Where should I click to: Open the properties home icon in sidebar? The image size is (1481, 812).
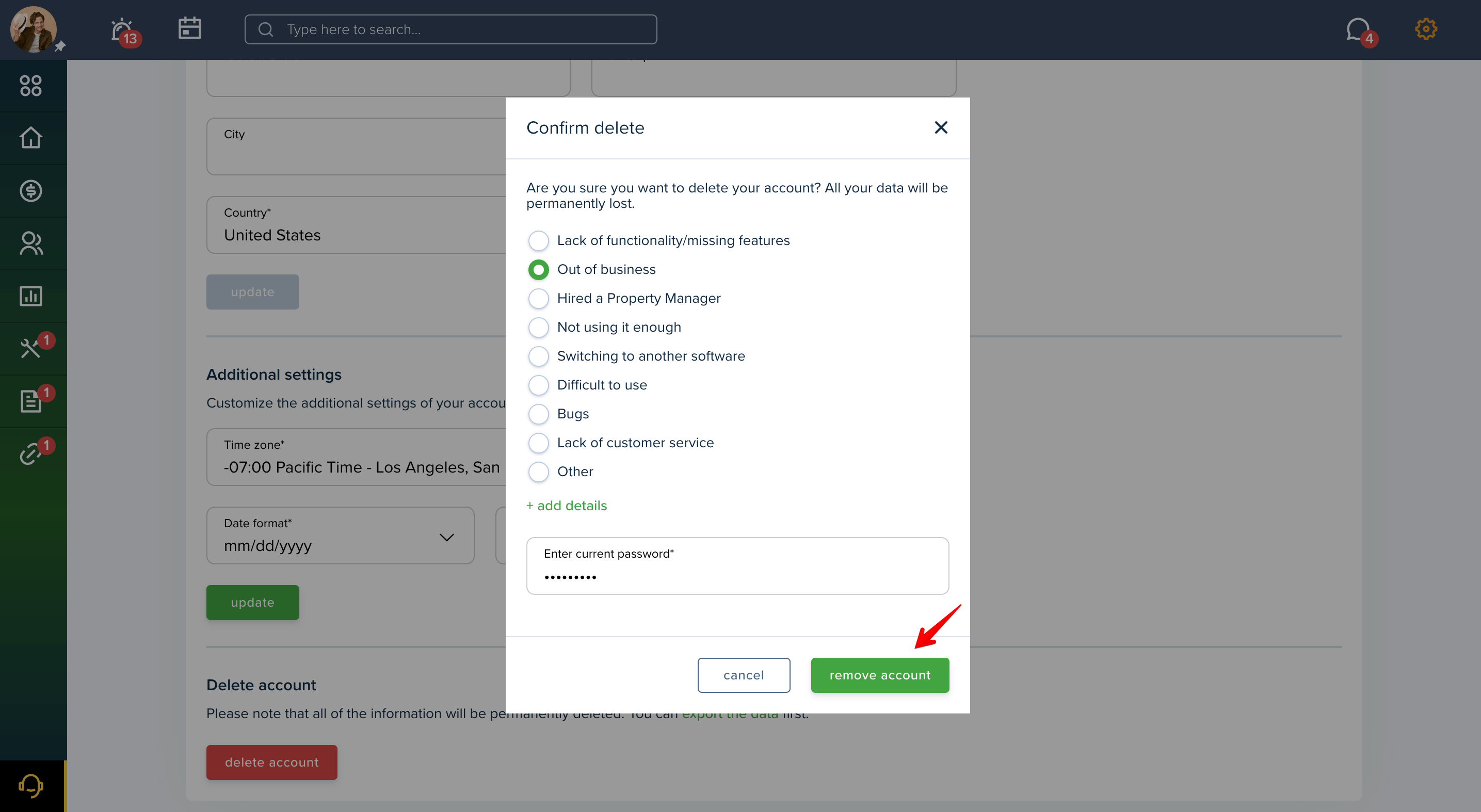(x=30, y=138)
